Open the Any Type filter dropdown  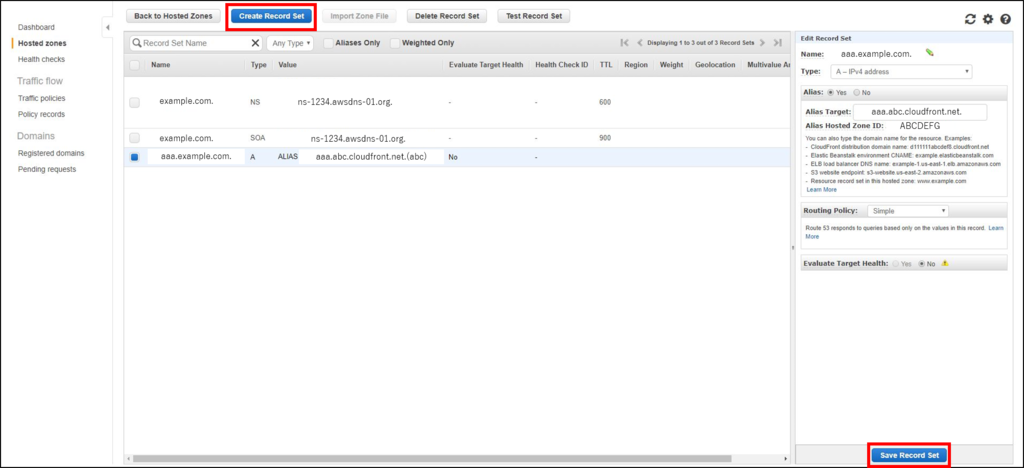point(290,43)
